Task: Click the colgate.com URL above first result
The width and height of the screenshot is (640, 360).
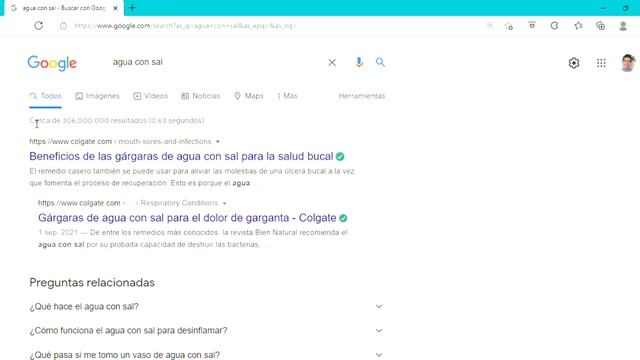Action: click(x=71, y=142)
